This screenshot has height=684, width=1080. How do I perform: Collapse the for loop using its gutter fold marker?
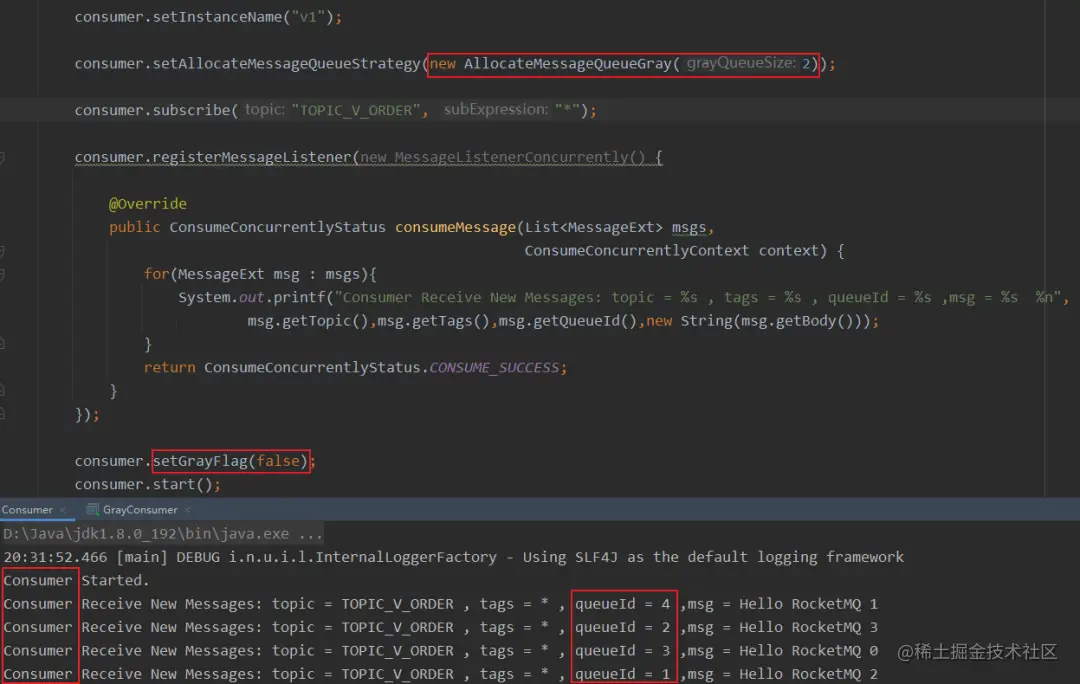[2, 274]
